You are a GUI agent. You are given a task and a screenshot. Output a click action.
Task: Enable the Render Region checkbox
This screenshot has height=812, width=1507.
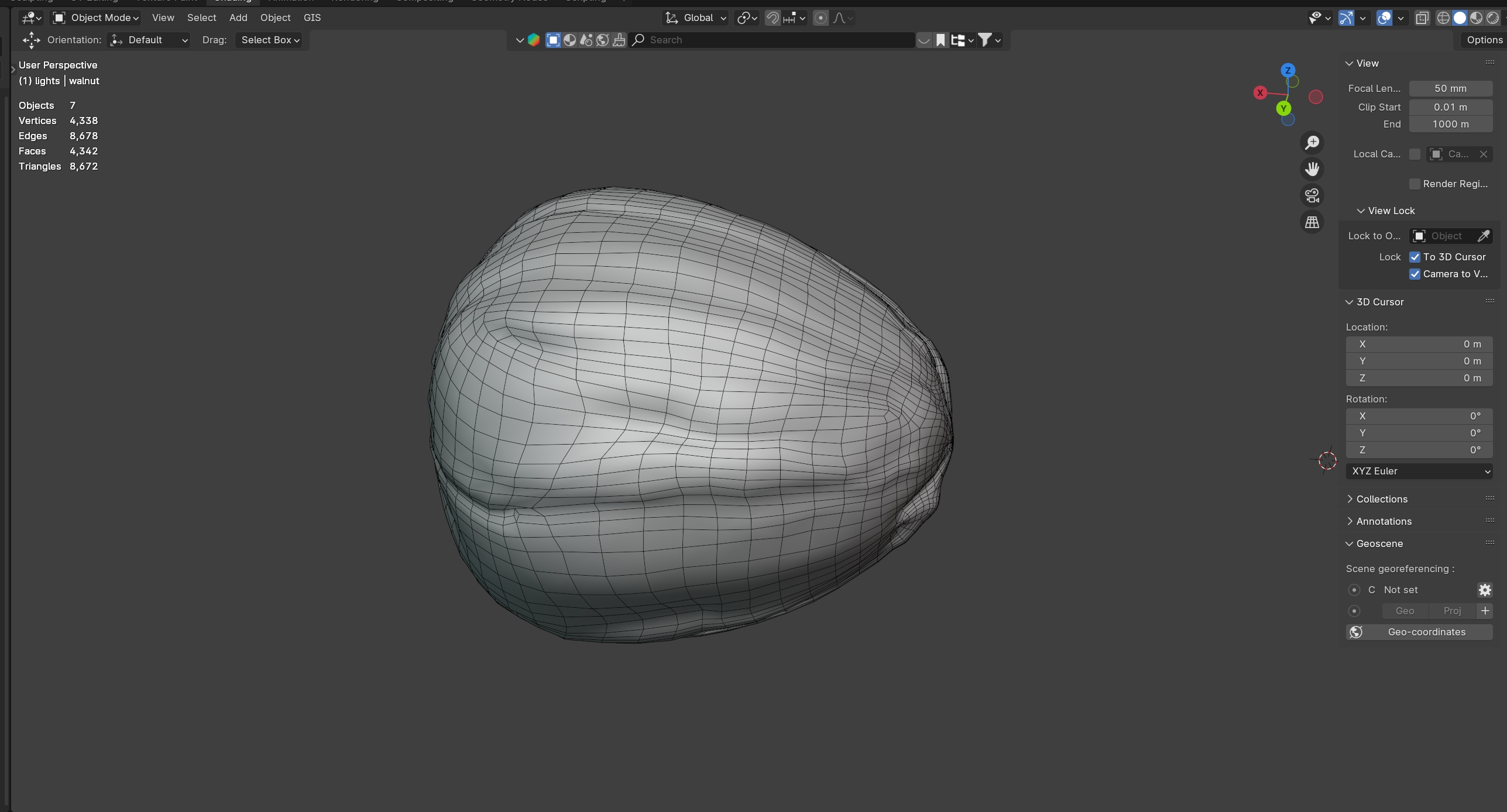1415,184
